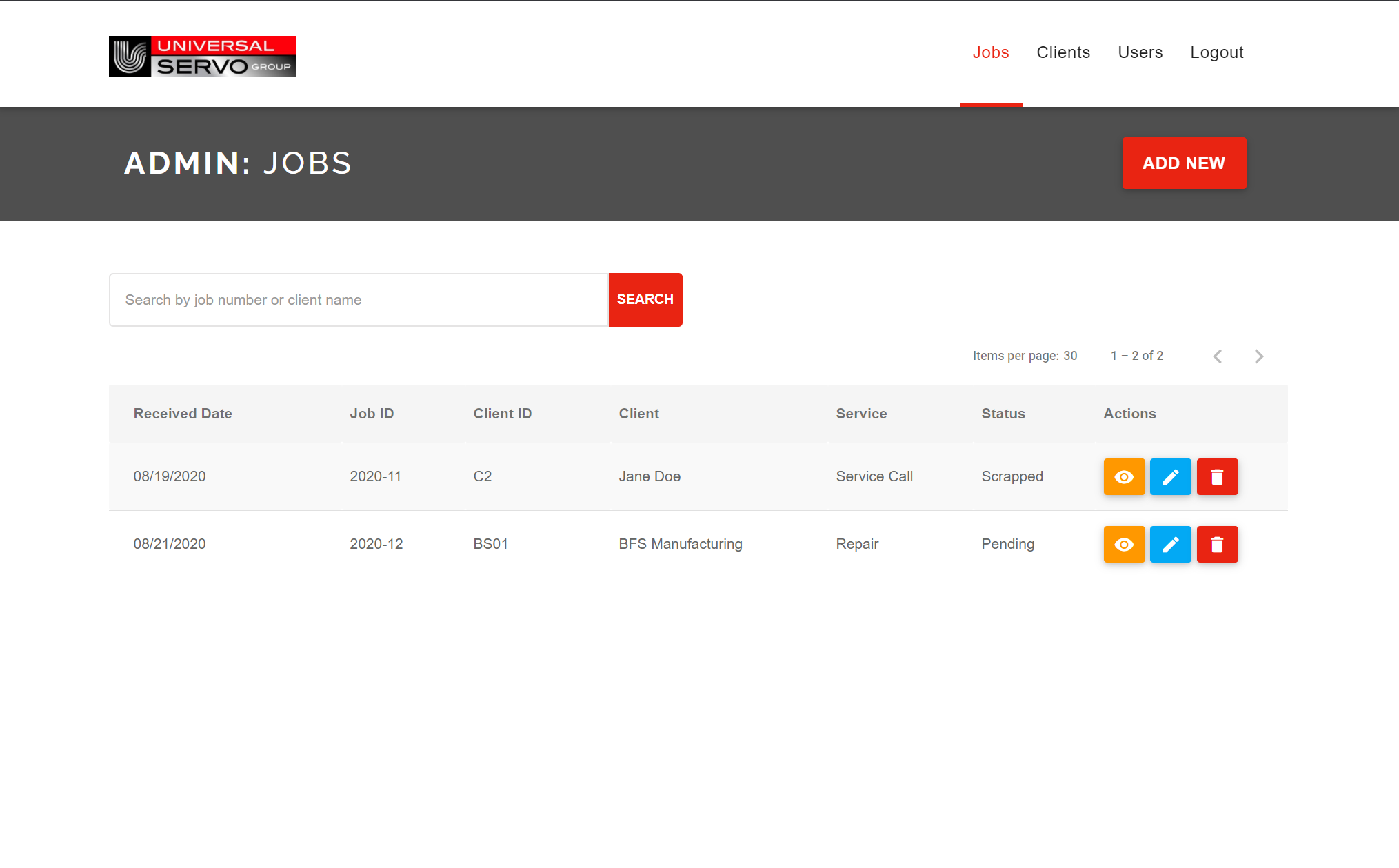Delete the Pending repair job

[1217, 544]
